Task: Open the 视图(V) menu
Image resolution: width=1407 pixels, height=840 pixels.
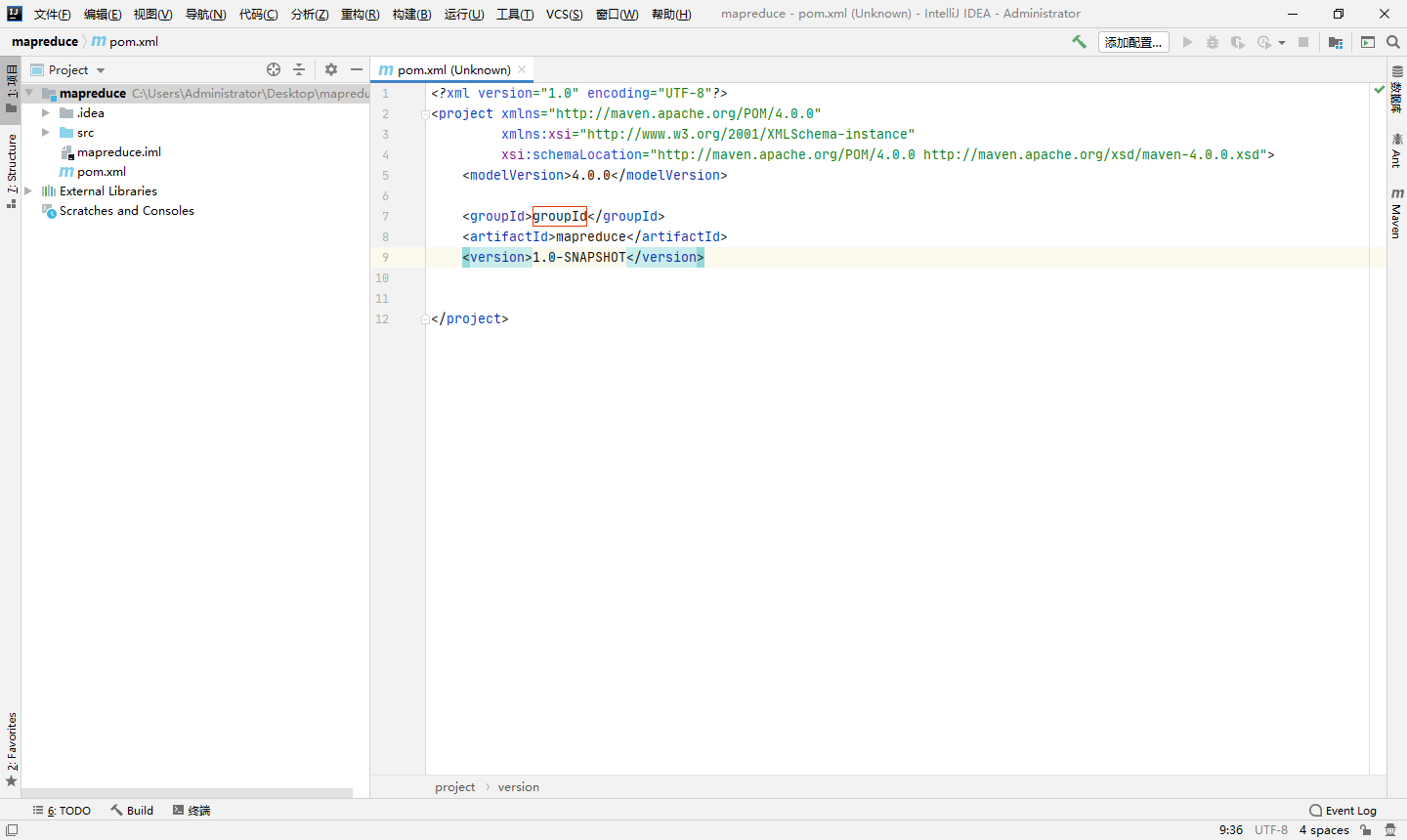Action: (x=153, y=14)
